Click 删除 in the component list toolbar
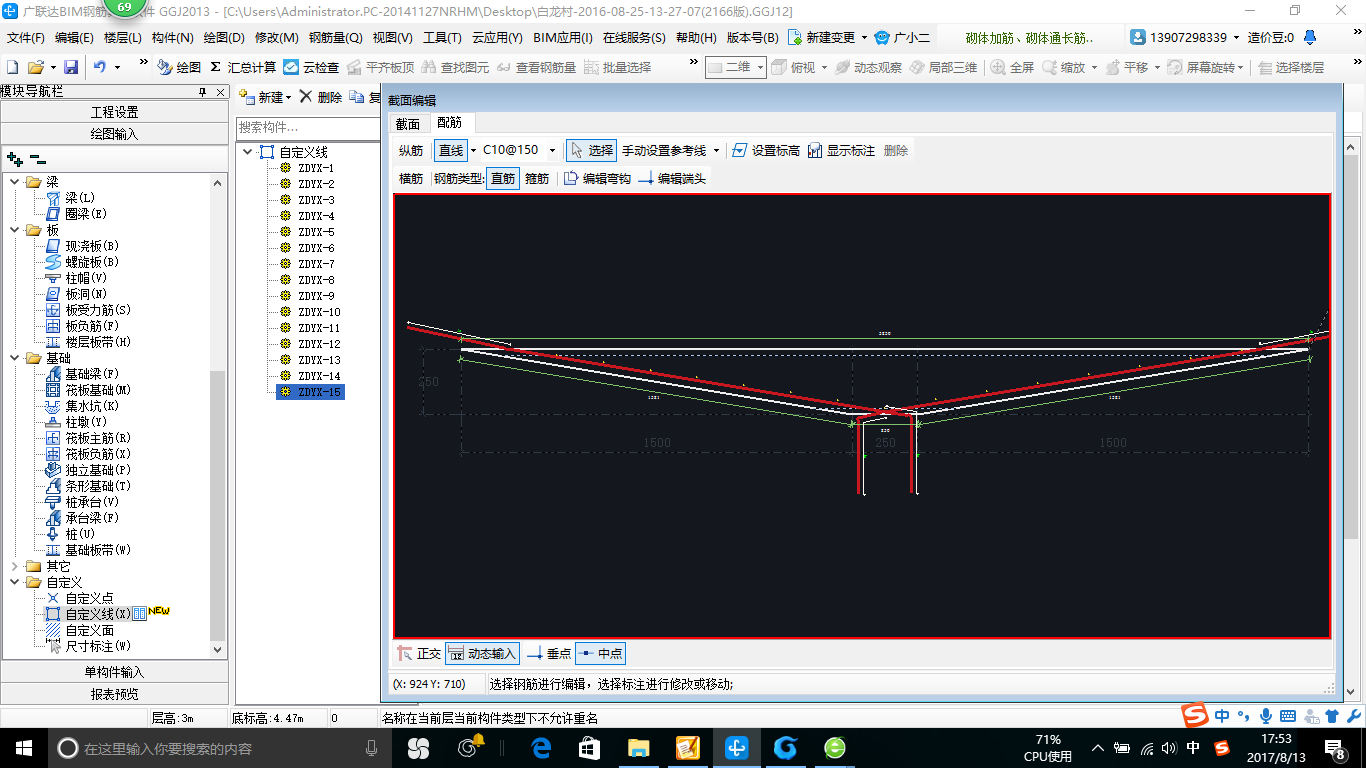This screenshot has height=768, width=1366. pyautogui.click(x=320, y=97)
